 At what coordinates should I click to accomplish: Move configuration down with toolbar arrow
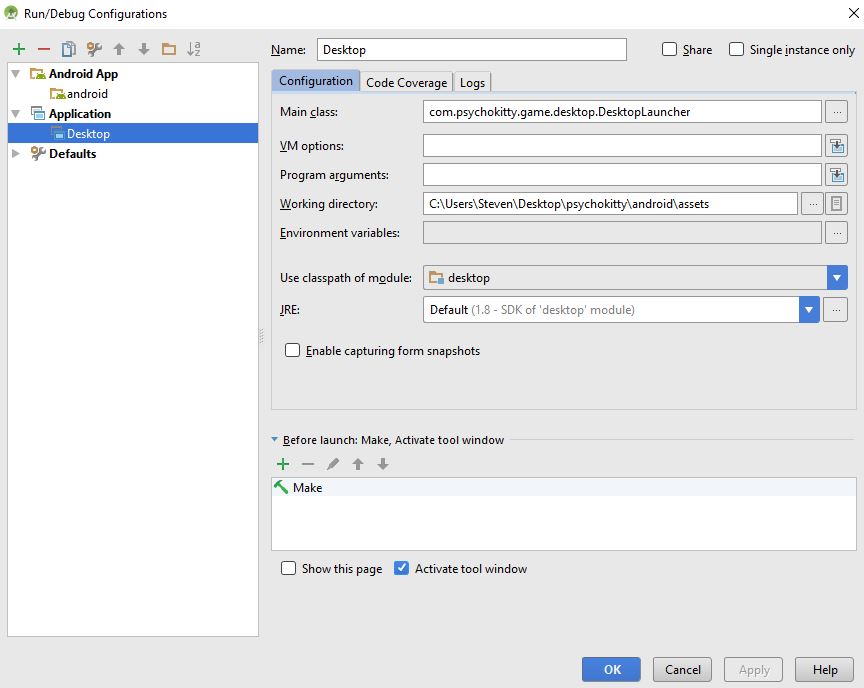point(144,49)
